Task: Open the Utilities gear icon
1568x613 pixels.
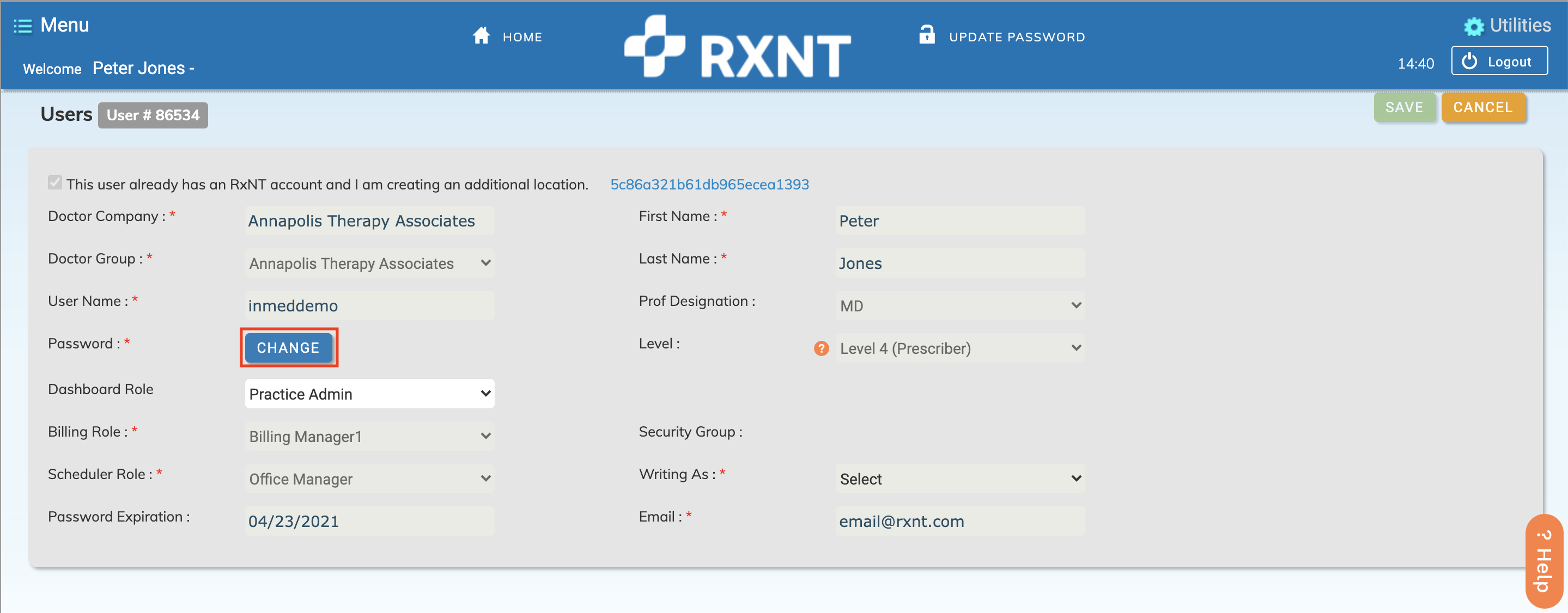Action: [1474, 26]
